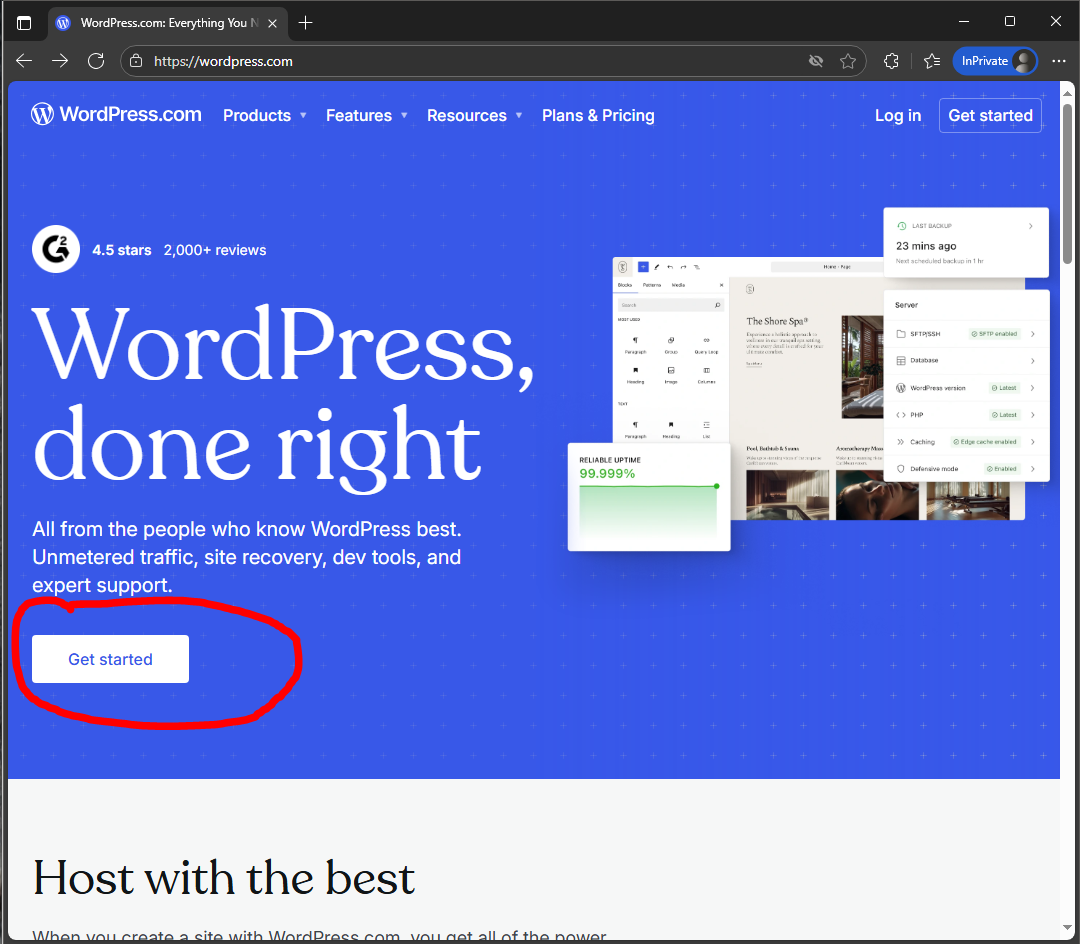
Task: Click the Defensive mode row chevron
Action: click(1032, 469)
